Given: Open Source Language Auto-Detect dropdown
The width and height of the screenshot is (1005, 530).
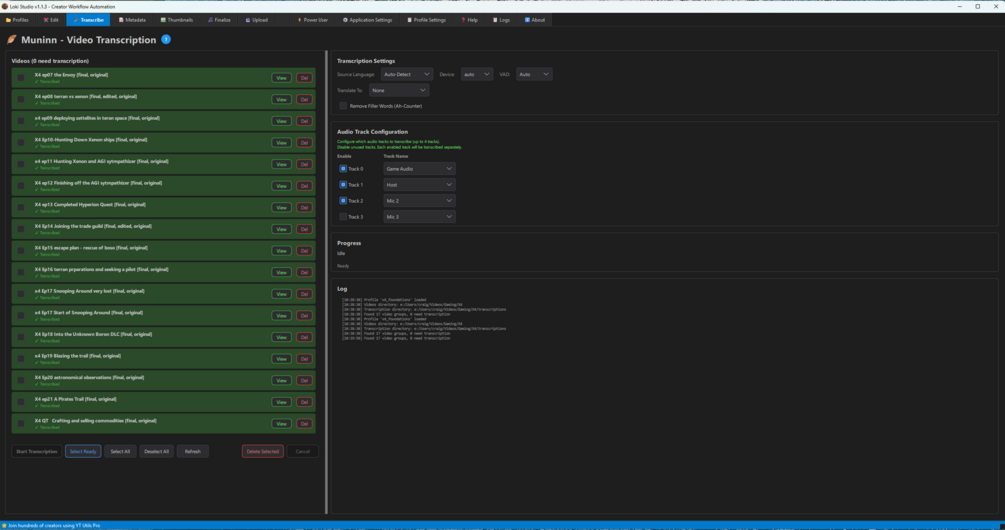Looking at the screenshot, I should point(407,74).
